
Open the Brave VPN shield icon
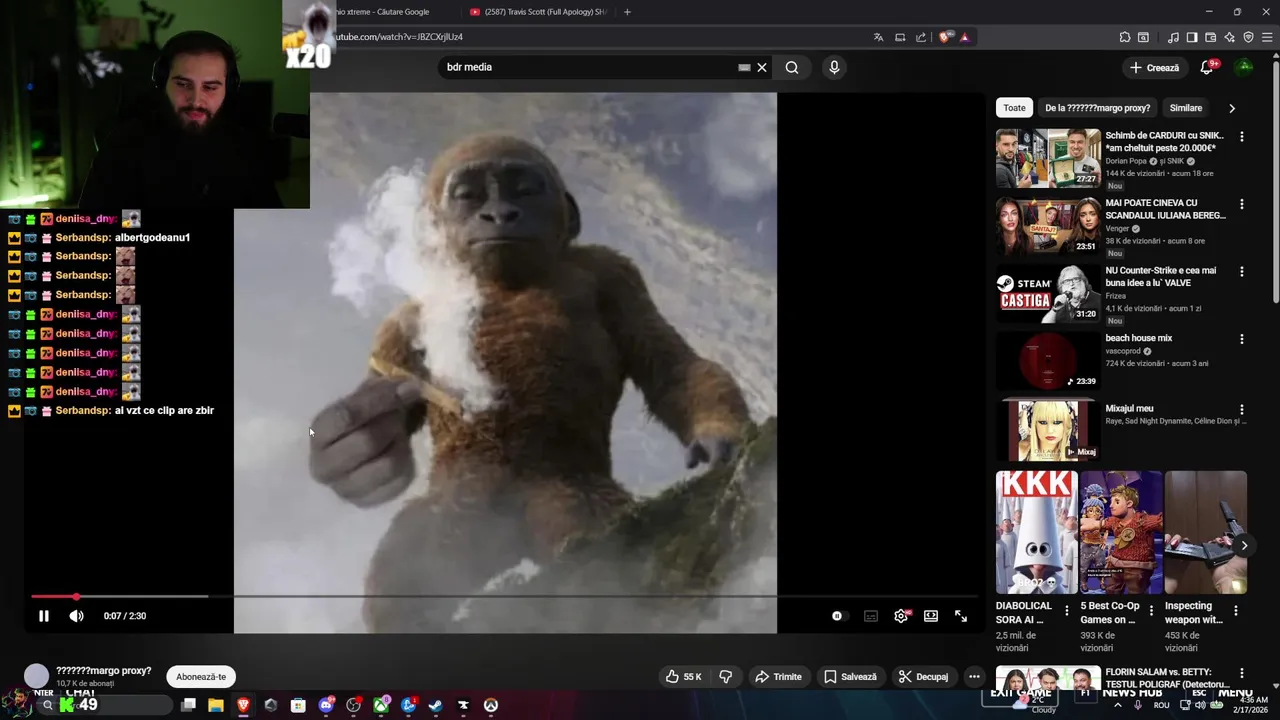(x=1249, y=37)
